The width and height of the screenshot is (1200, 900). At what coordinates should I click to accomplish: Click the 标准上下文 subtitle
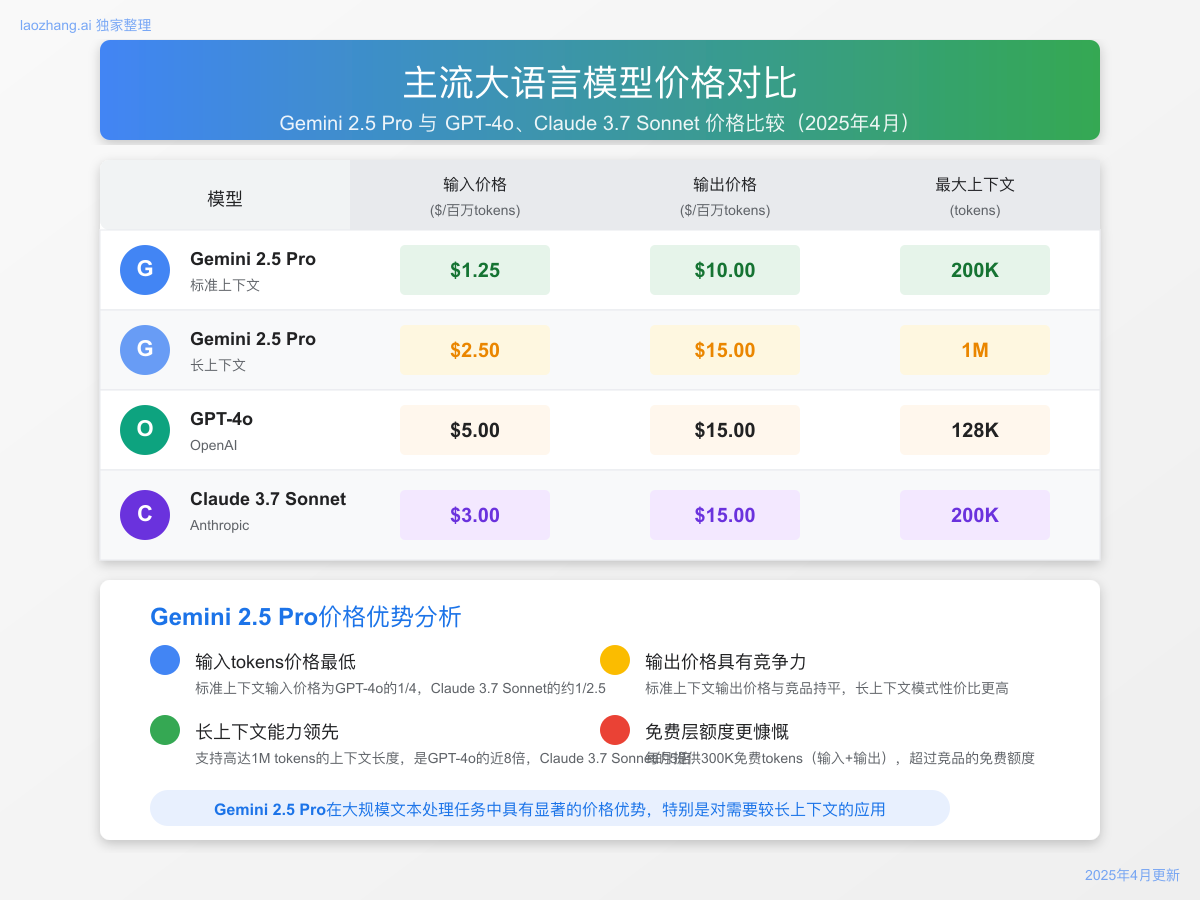coord(225,285)
